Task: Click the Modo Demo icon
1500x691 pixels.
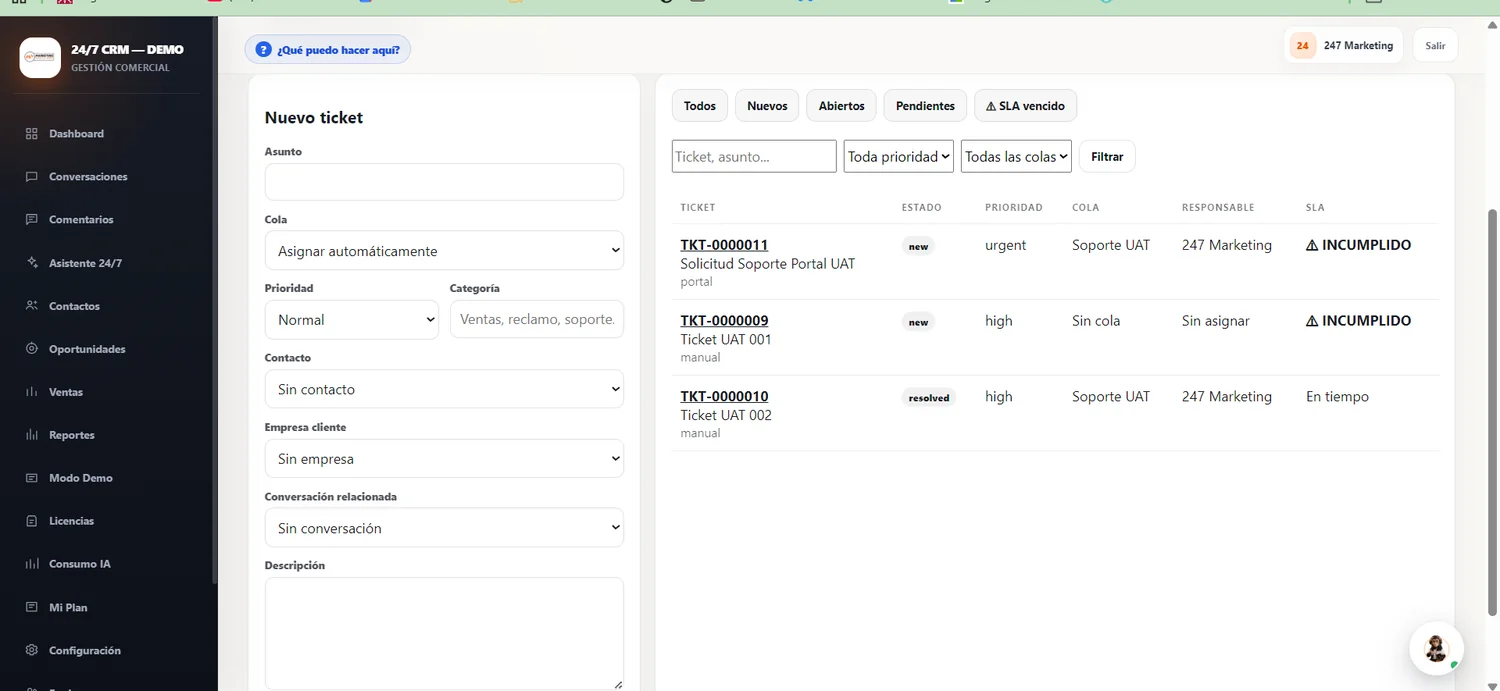Action: coord(32,478)
